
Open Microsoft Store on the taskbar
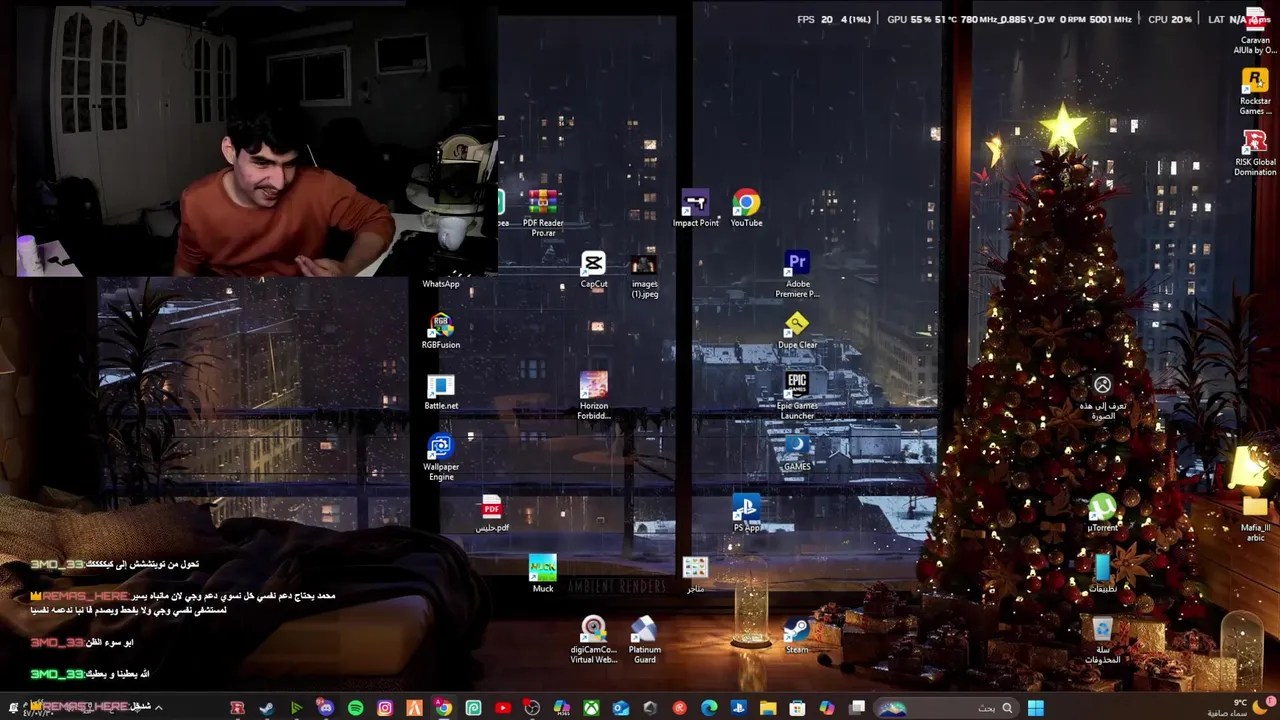pyautogui.click(x=797, y=708)
